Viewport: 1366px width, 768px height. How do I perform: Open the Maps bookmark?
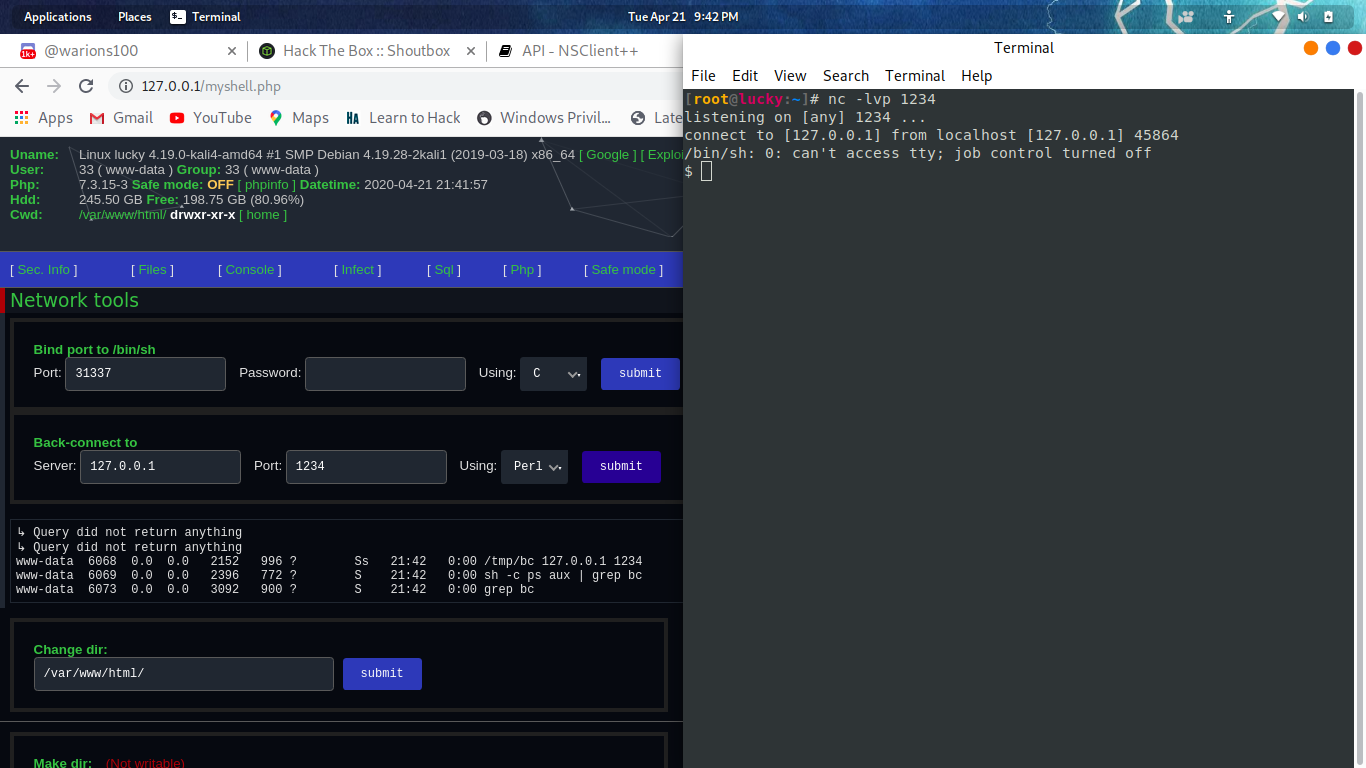pos(298,118)
